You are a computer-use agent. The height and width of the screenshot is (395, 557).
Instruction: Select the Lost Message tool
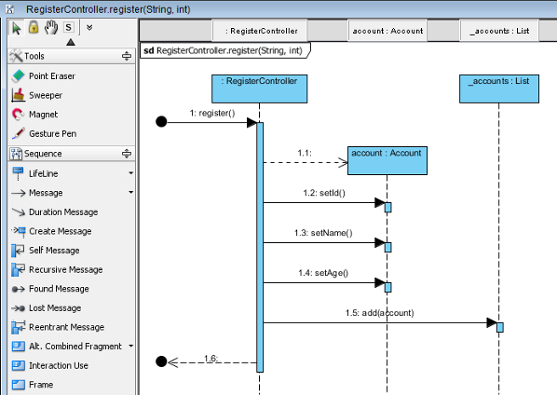46,308
